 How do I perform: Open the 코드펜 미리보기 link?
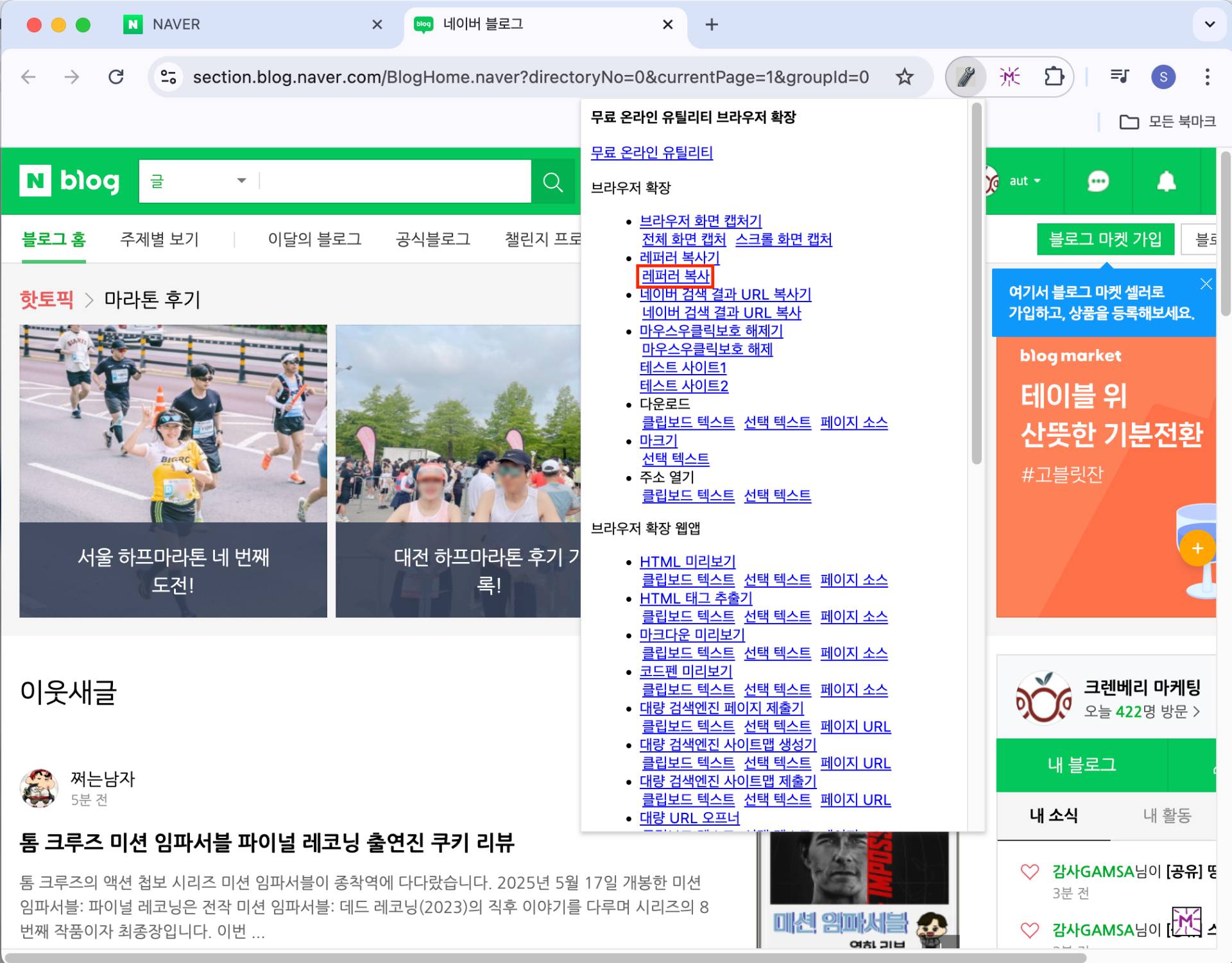(x=686, y=671)
